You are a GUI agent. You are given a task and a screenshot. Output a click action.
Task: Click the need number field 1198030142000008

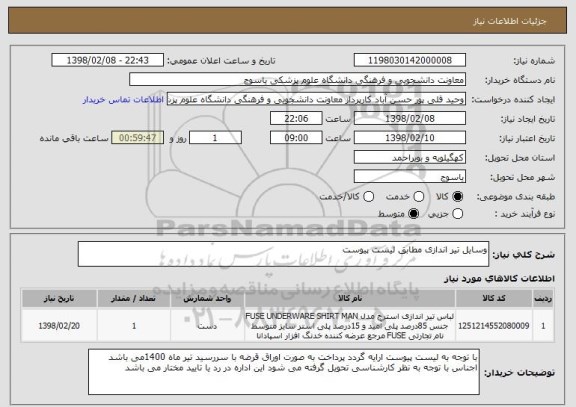coord(410,60)
